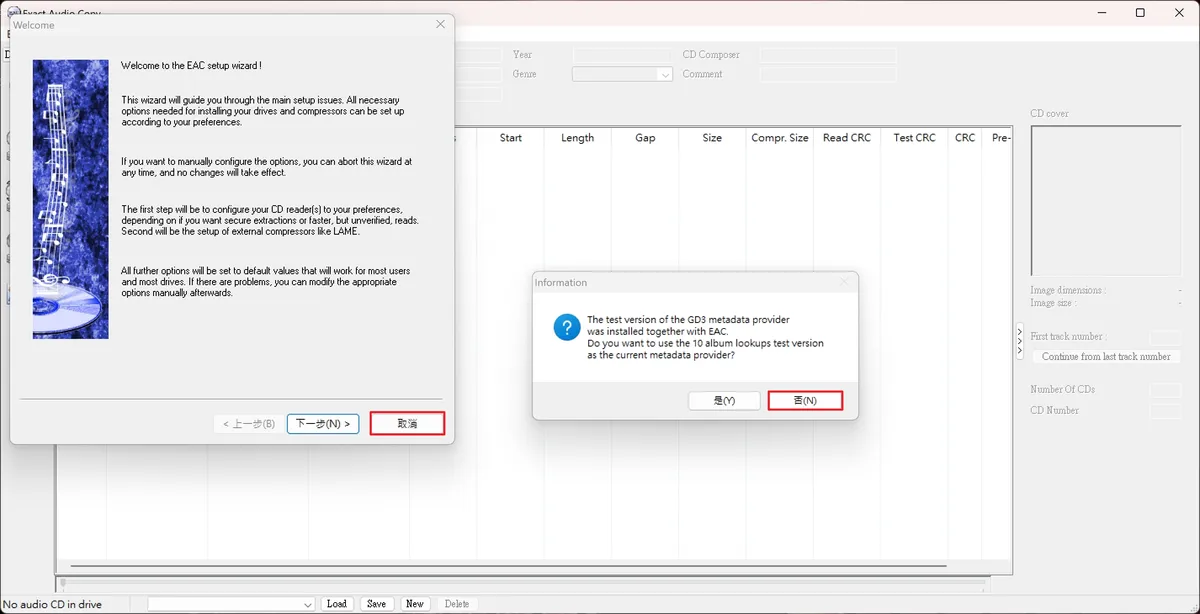Click the CD Composer input field
1200x614 pixels.
(x=828, y=54)
